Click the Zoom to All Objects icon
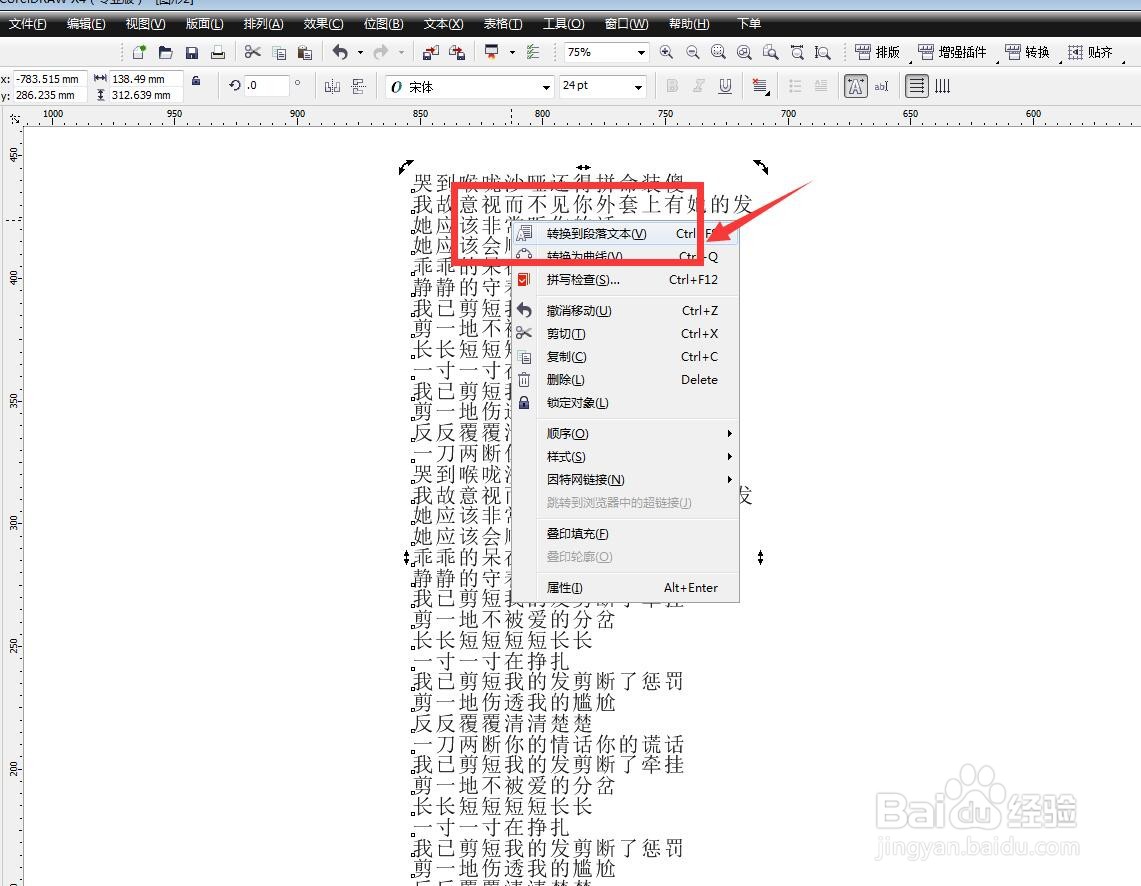 (x=744, y=52)
